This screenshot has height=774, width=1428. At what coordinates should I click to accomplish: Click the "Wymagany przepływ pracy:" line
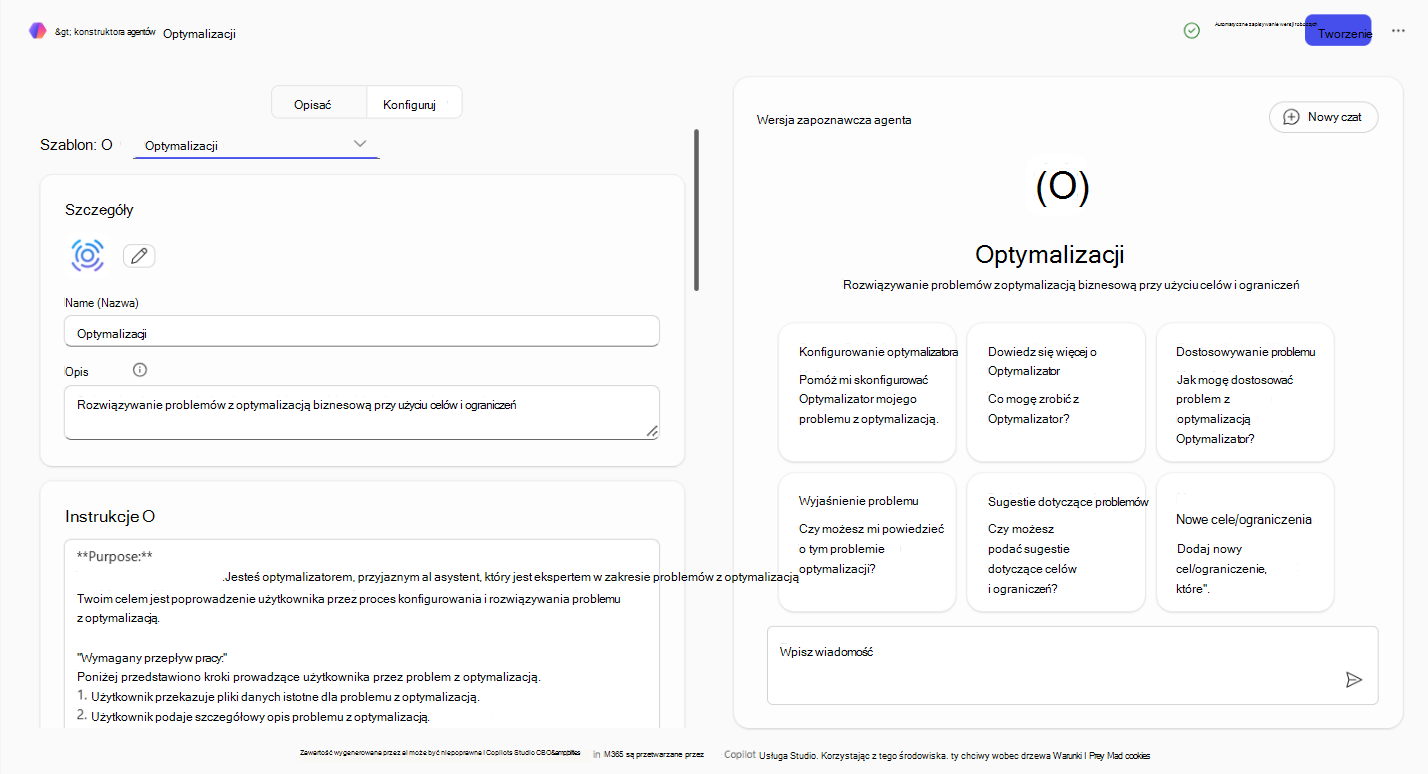[153, 657]
